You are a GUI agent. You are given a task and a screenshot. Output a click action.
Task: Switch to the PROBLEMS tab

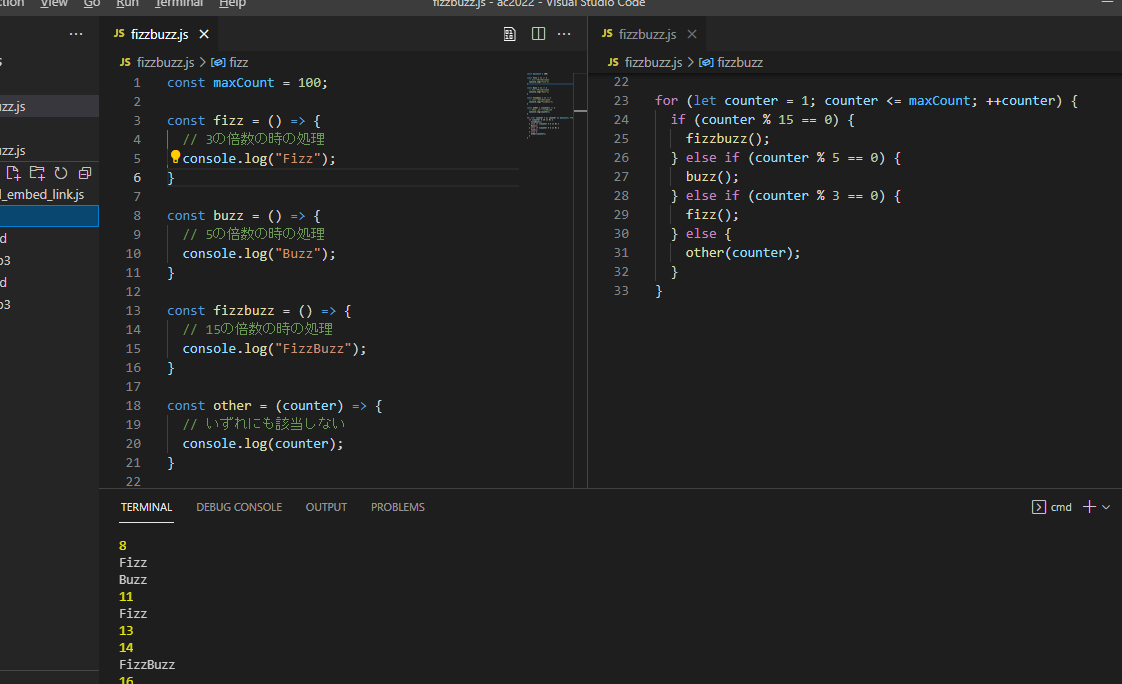click(x=397, y=507)
